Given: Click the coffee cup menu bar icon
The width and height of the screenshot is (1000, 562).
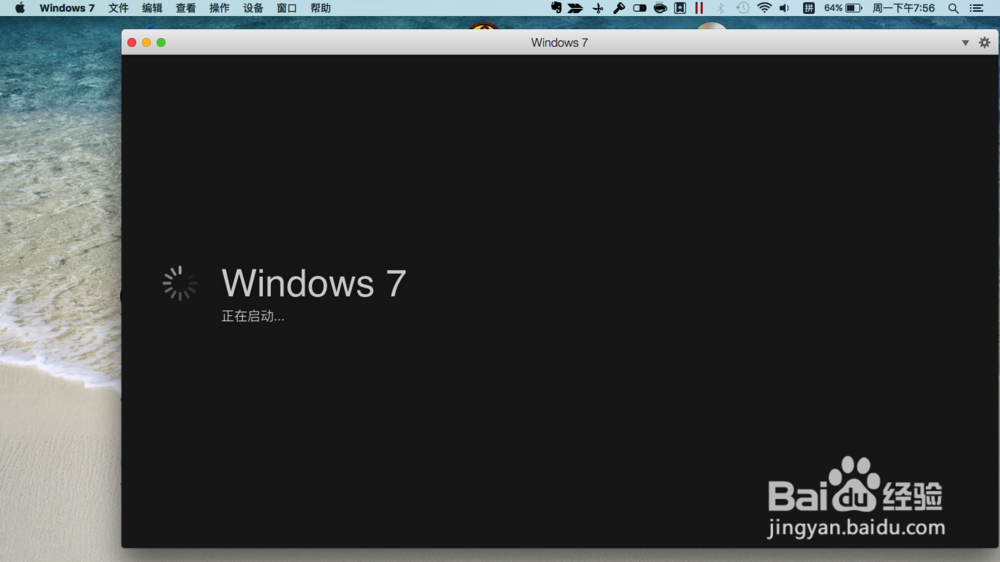Looking at the screenshot, I should pyautogui.click(x=661, y=8).
